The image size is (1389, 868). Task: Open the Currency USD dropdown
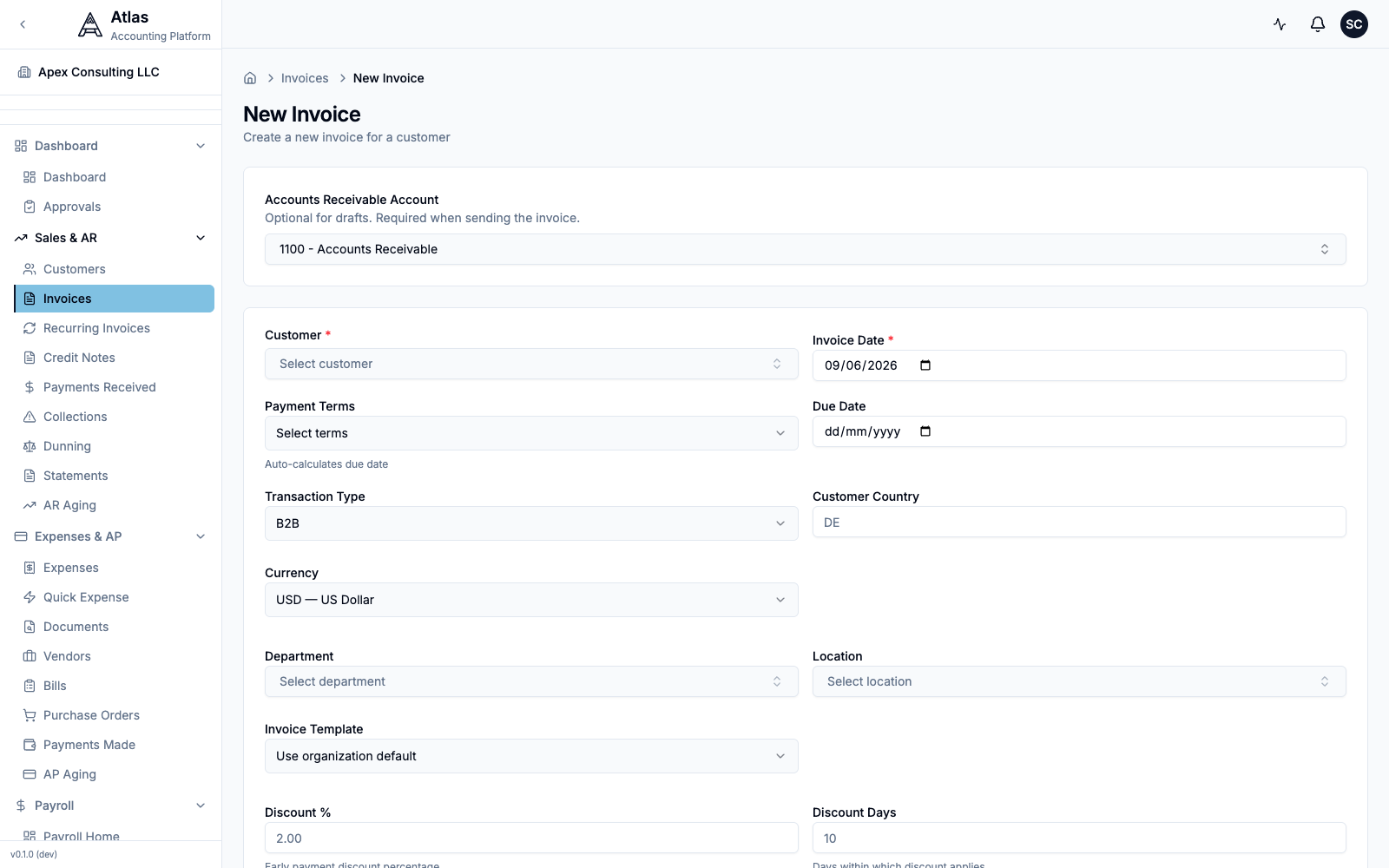[x=531, y=600]
